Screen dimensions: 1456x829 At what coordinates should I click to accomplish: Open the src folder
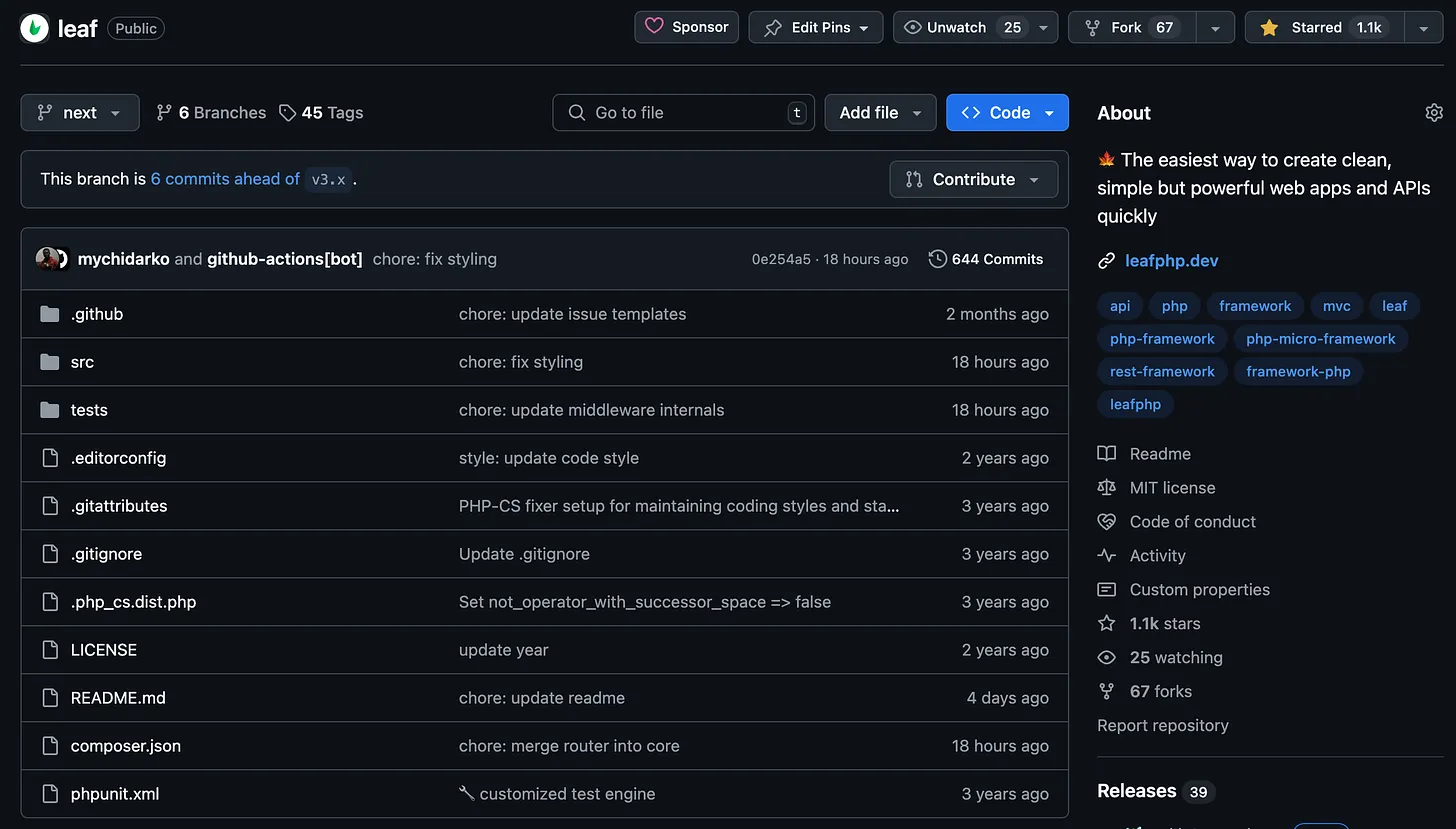[82, 362]
